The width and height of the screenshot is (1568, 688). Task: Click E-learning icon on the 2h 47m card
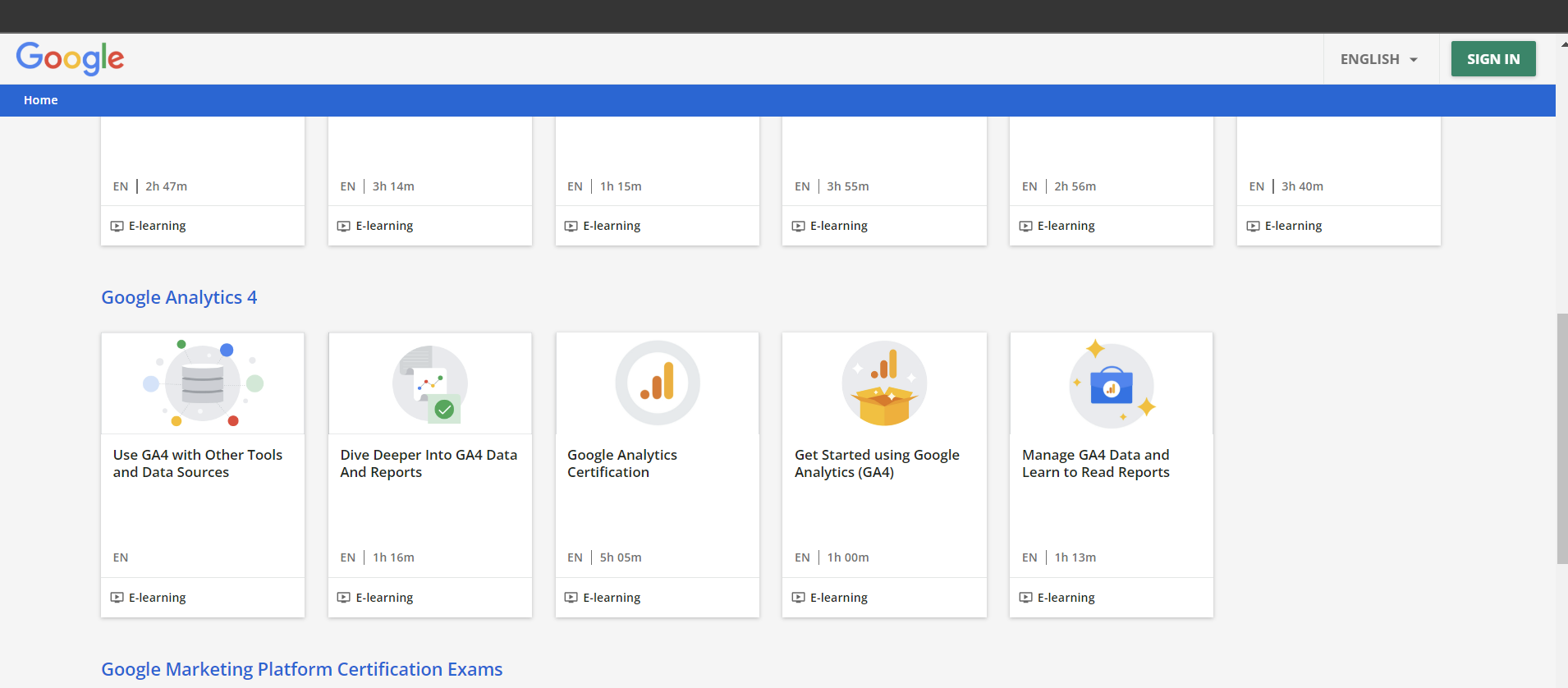tap(117, 226)
